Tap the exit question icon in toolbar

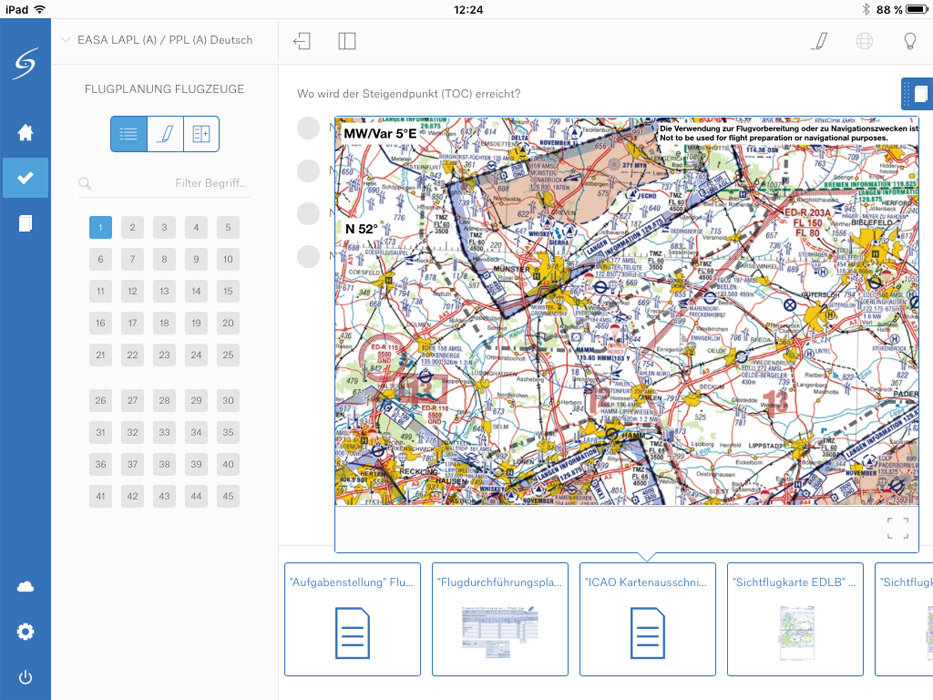[x=302, y=41]
